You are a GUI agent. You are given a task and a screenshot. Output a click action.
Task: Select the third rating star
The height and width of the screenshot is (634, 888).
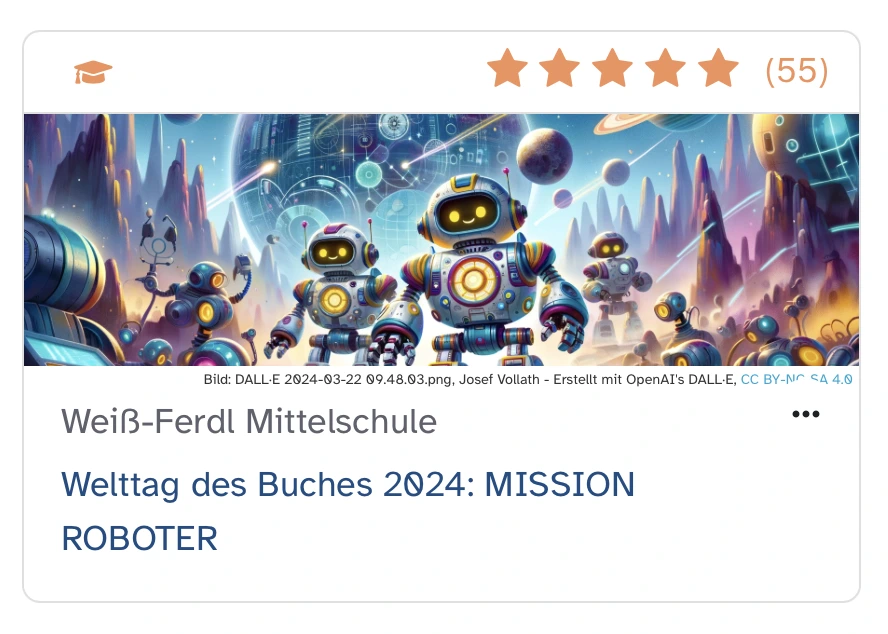[x=612, y=68]
